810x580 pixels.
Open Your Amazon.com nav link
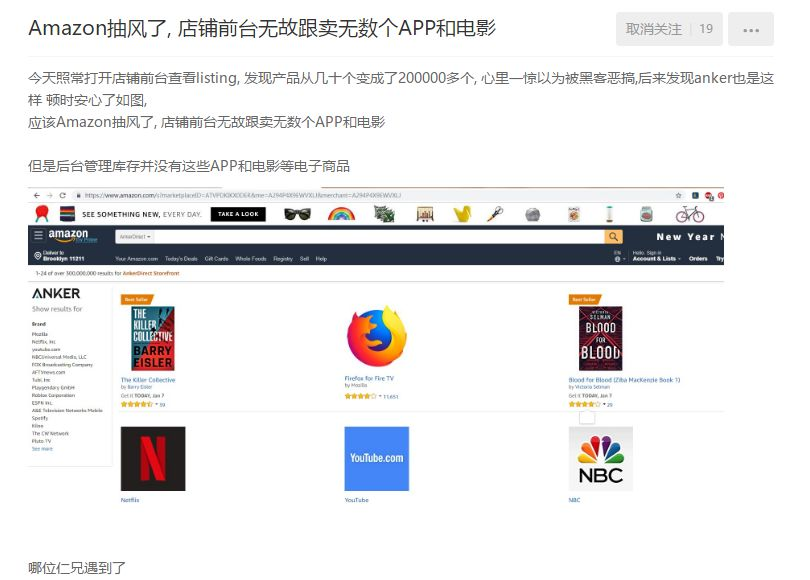(x=136, y=259)
